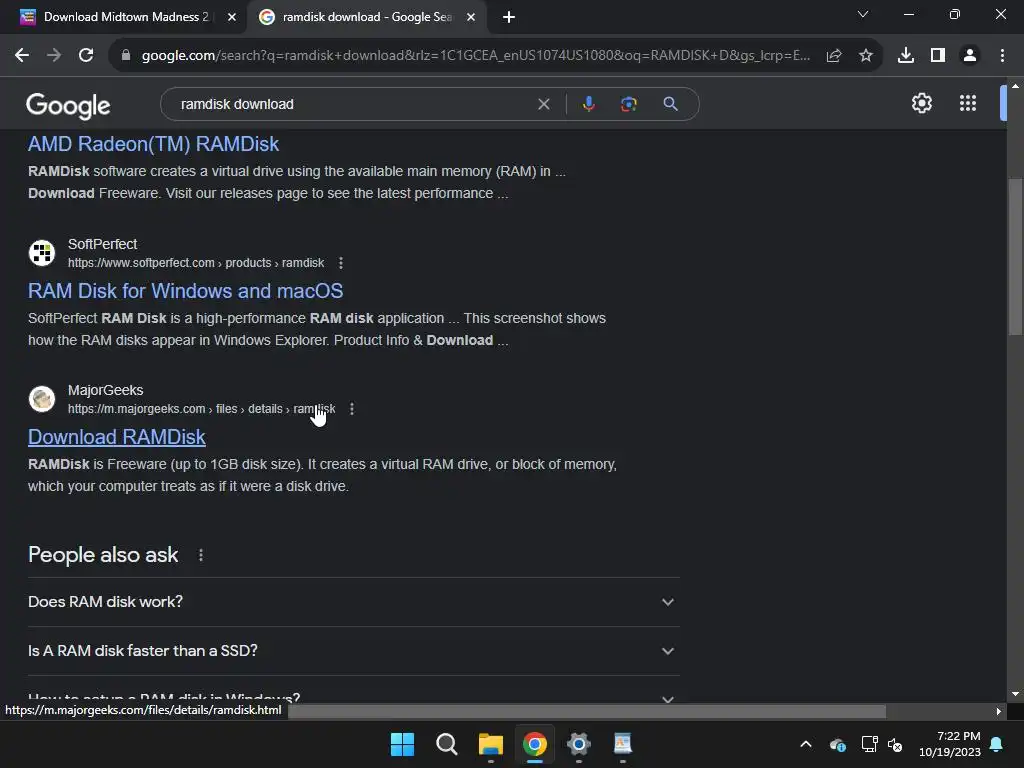This screenshot has width=1024, height=768.
Task: Show hidden system tray icons
Action: (806, 744)
